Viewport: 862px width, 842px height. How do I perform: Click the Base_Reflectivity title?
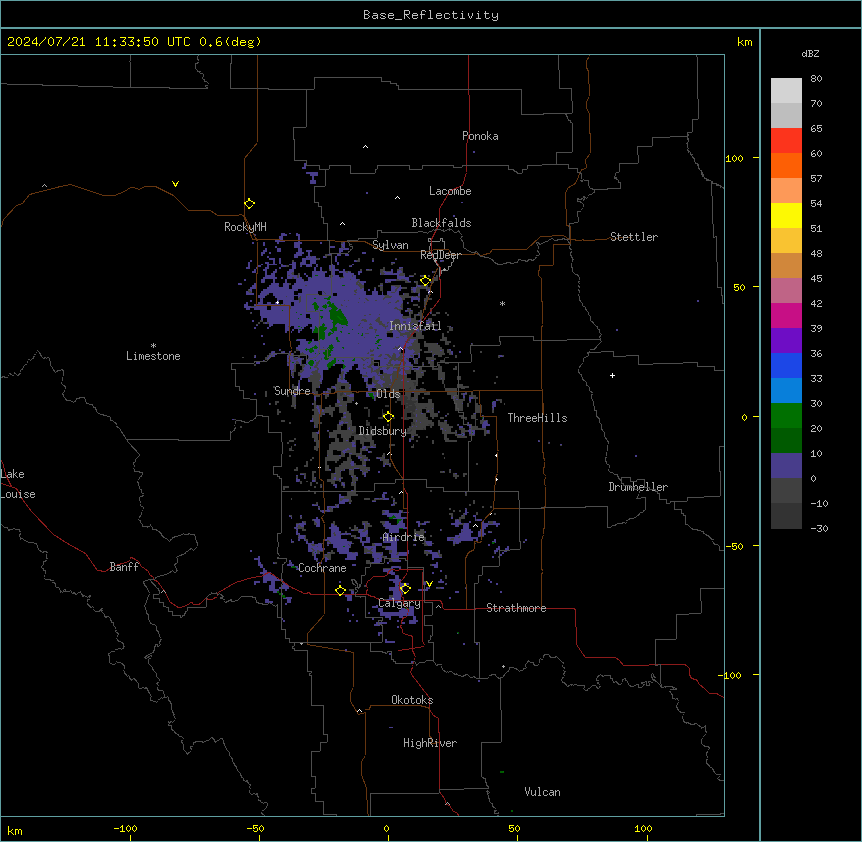coord(431,15)
